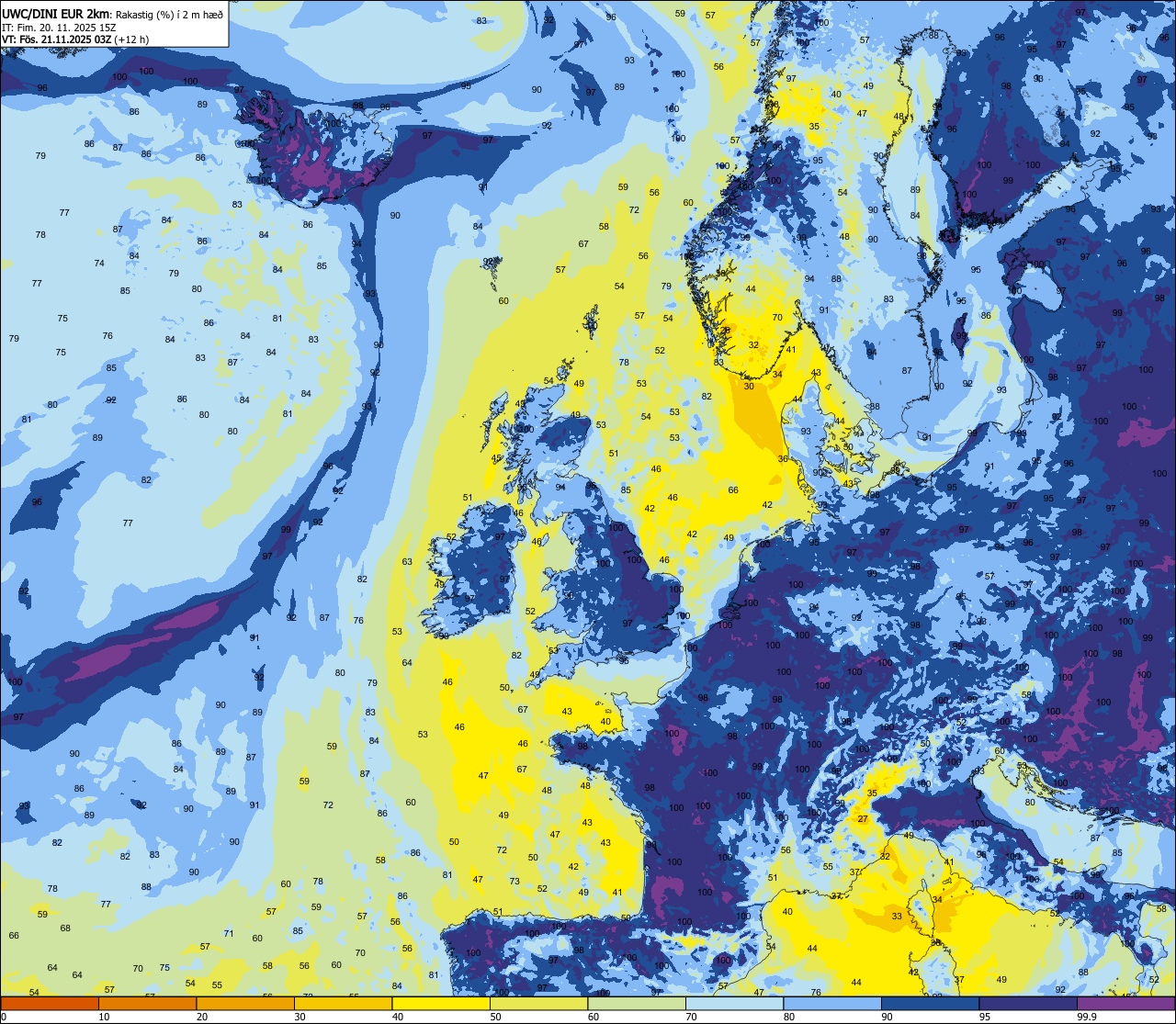Click the '70' tick label on the legend

pyautogui.click(x=691, y=1017)
